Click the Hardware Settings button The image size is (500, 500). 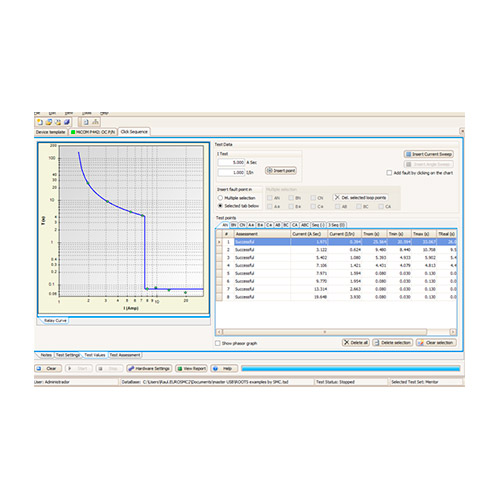pos(149,368)
